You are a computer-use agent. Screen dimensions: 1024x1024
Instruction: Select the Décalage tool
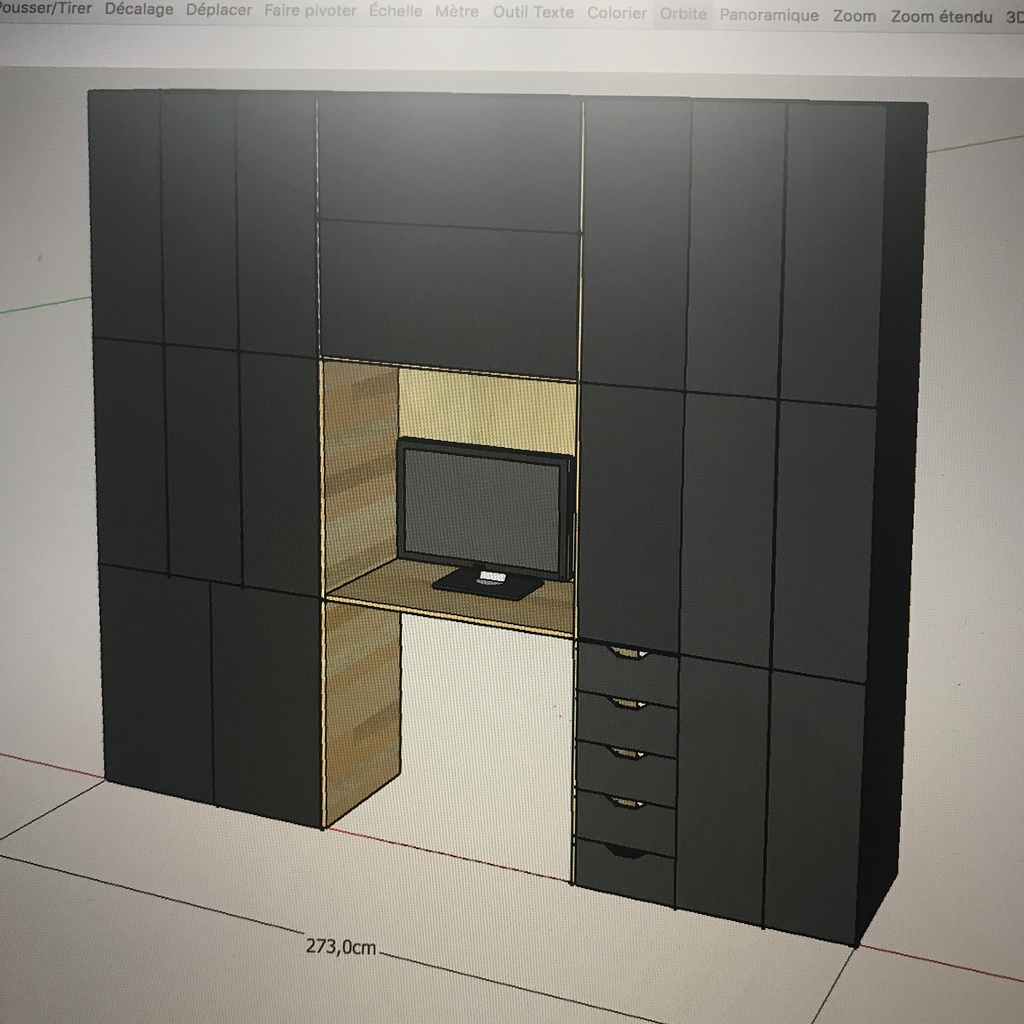[139, 9]
